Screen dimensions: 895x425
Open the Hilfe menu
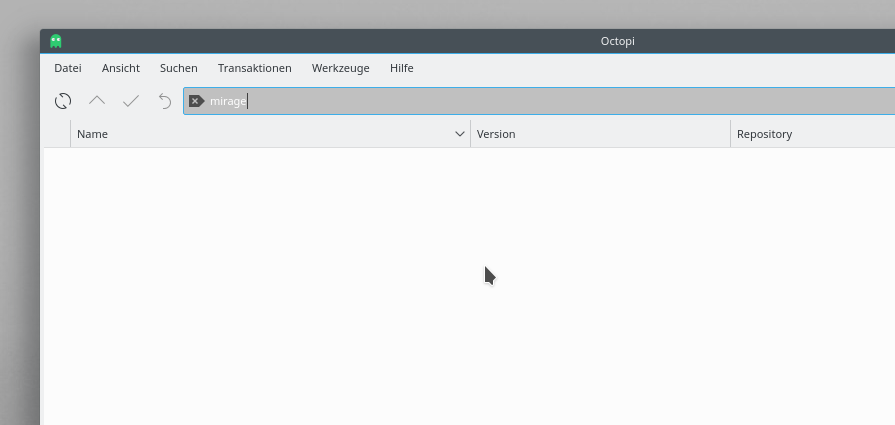(402, 68)
